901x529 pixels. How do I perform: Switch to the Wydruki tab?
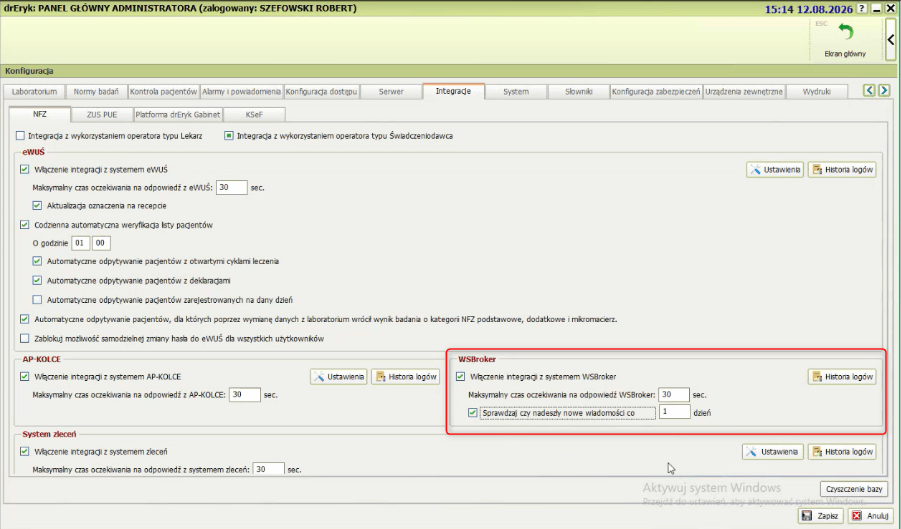[817, 91]
